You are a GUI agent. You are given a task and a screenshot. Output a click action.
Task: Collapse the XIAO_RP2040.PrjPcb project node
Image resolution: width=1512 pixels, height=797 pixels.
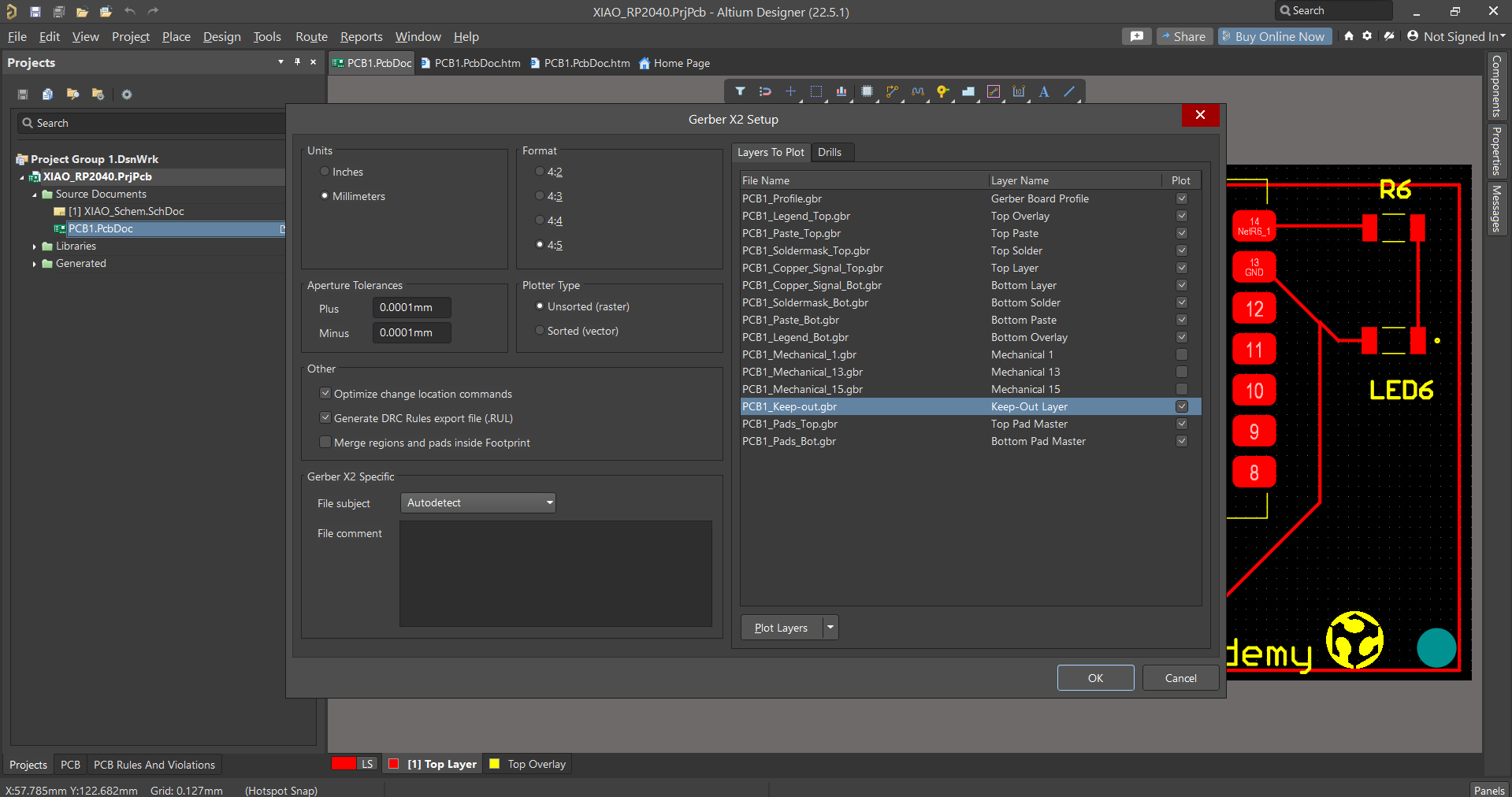point(22,177)
